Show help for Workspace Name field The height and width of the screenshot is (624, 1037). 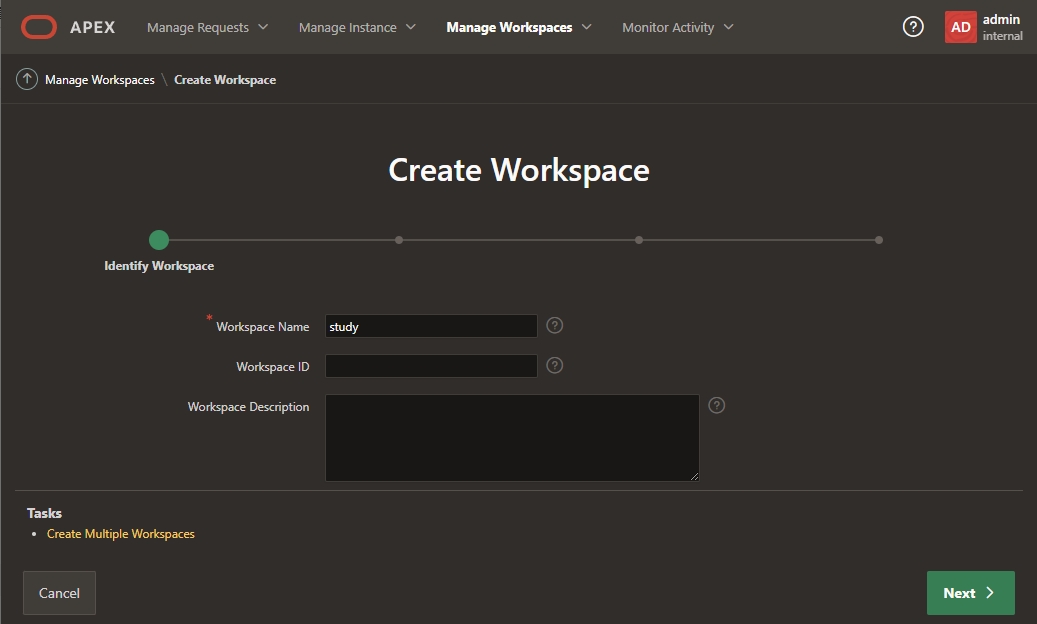tap(555, 326)
